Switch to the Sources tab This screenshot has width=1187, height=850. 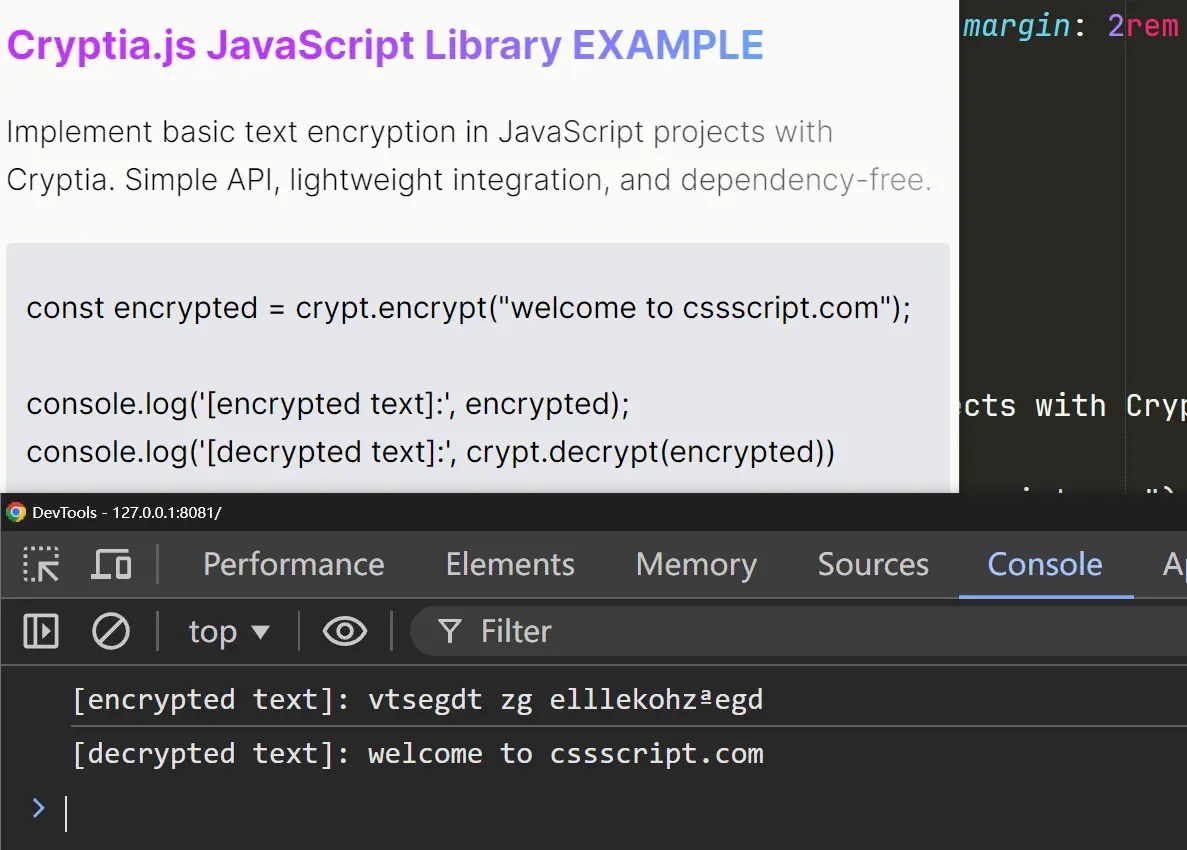(x=873, y=565)
